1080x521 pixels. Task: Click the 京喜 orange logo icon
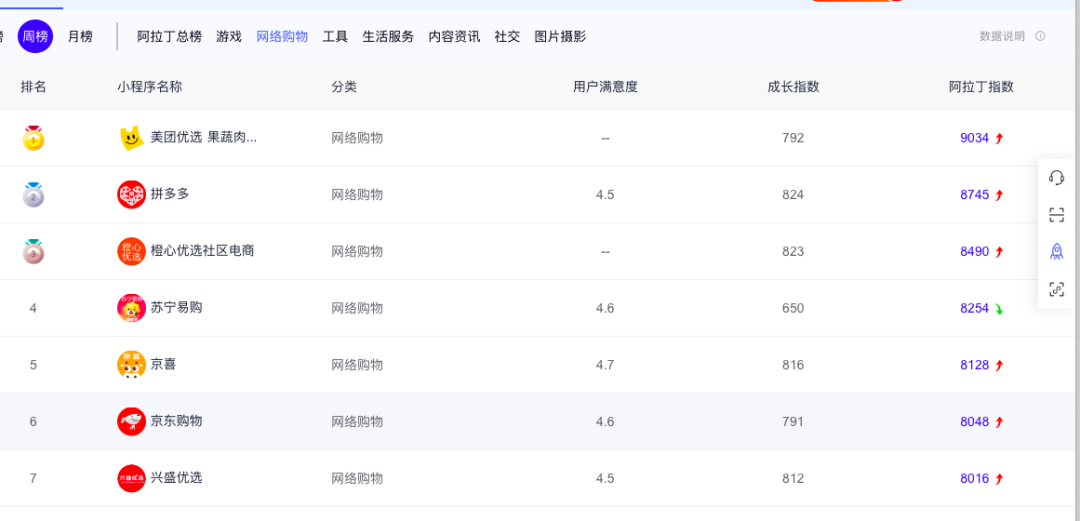click(131, 365)
